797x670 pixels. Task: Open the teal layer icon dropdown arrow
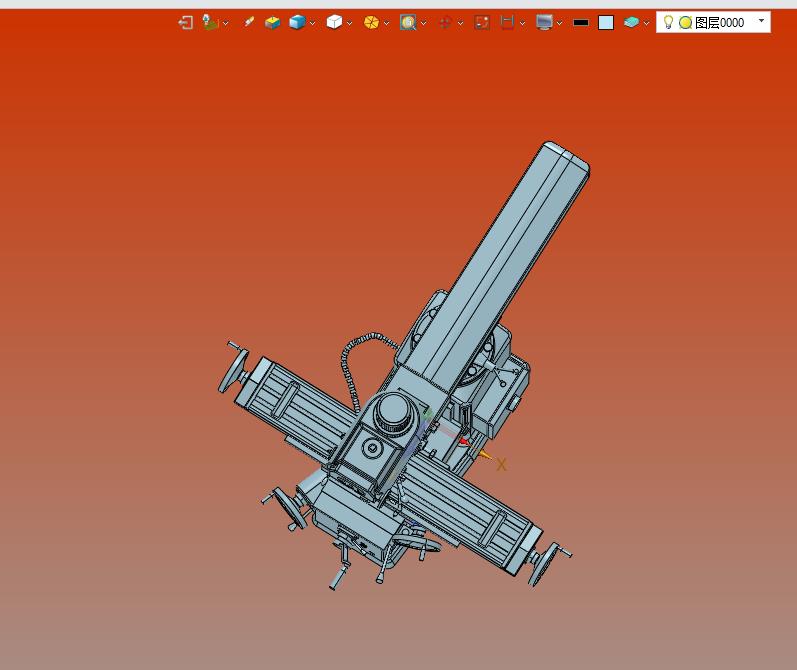[647, 23]
